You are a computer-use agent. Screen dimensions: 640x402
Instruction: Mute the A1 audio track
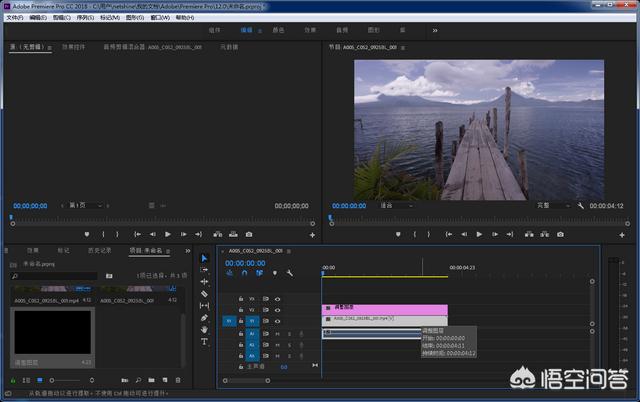pos(277,333)
